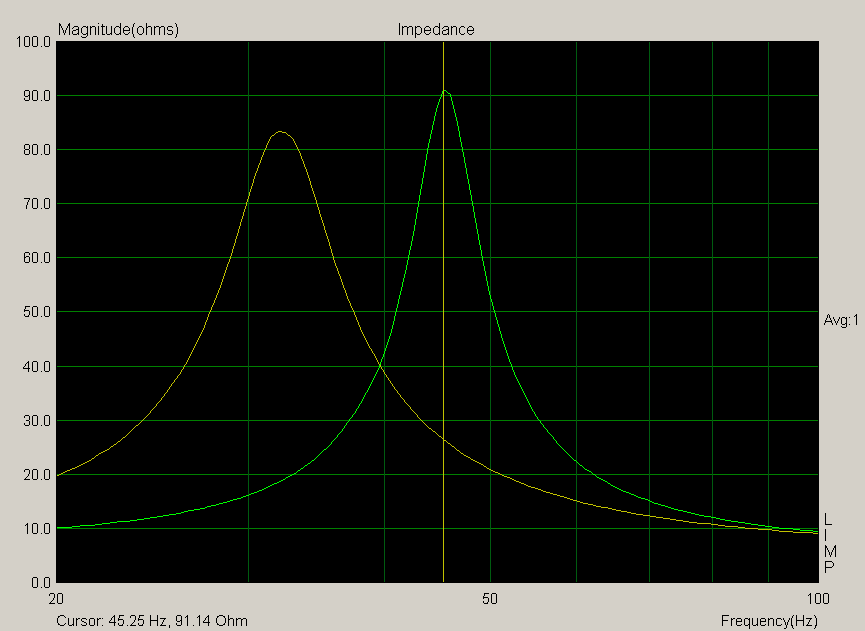This screenshot has height=631, width=865.
Task: Click the 100.0 magnitude axis value
Action: (34, 42)
